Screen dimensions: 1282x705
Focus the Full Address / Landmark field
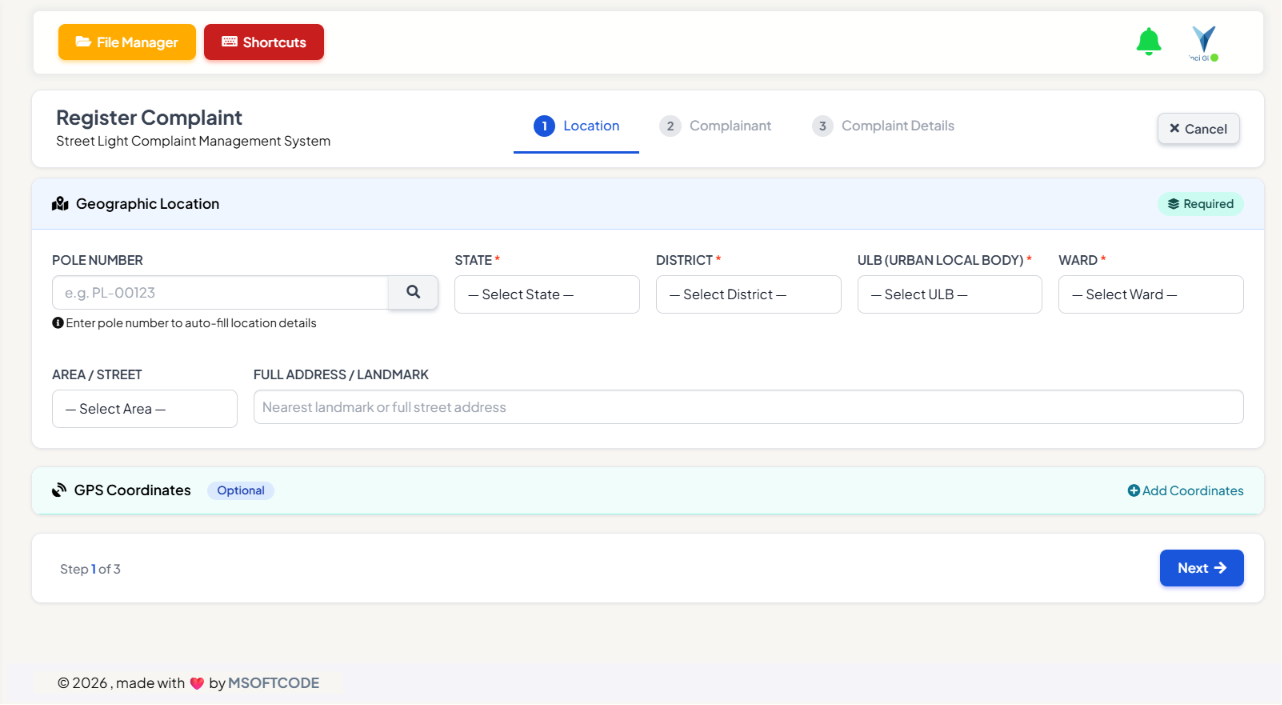[x=749, y=407]
